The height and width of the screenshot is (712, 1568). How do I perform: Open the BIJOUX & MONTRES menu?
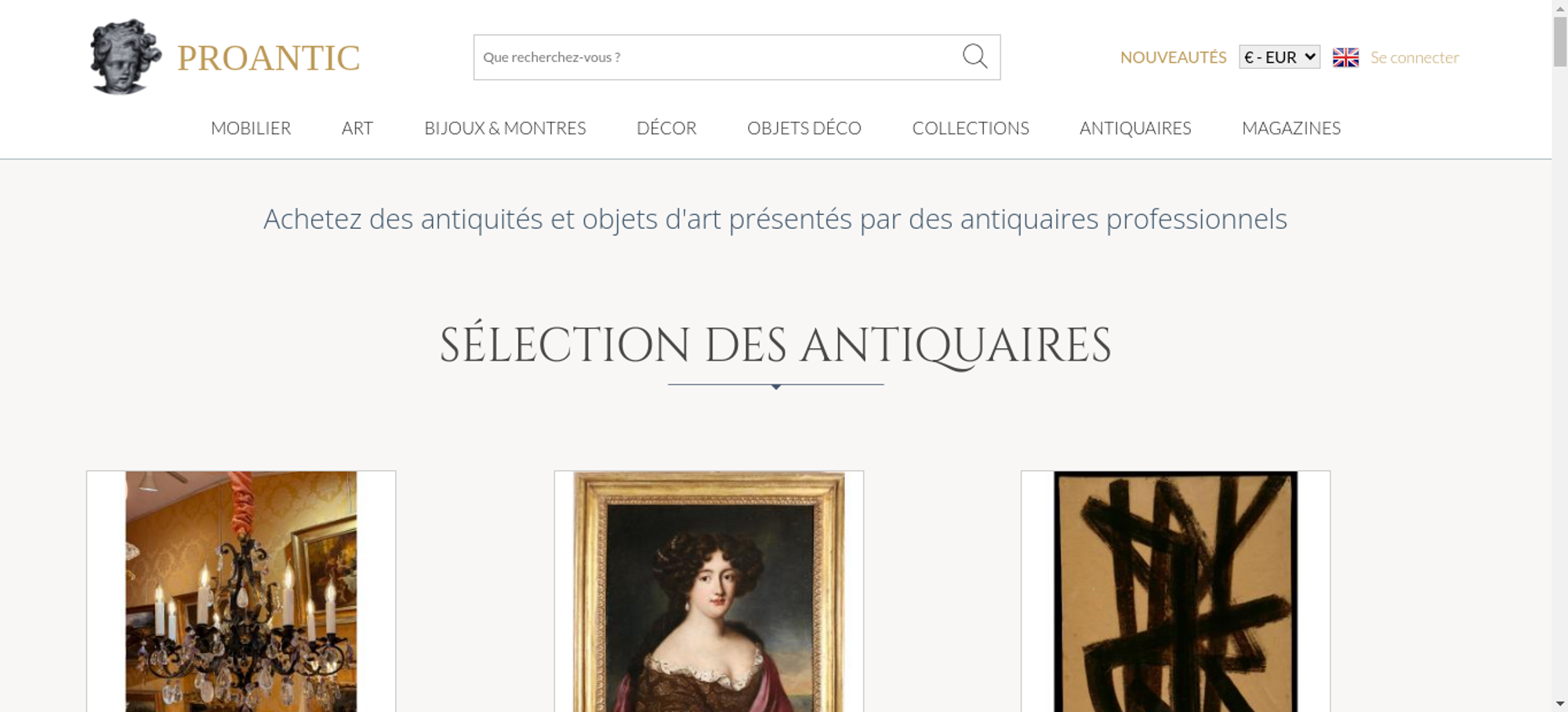(505, 128)
